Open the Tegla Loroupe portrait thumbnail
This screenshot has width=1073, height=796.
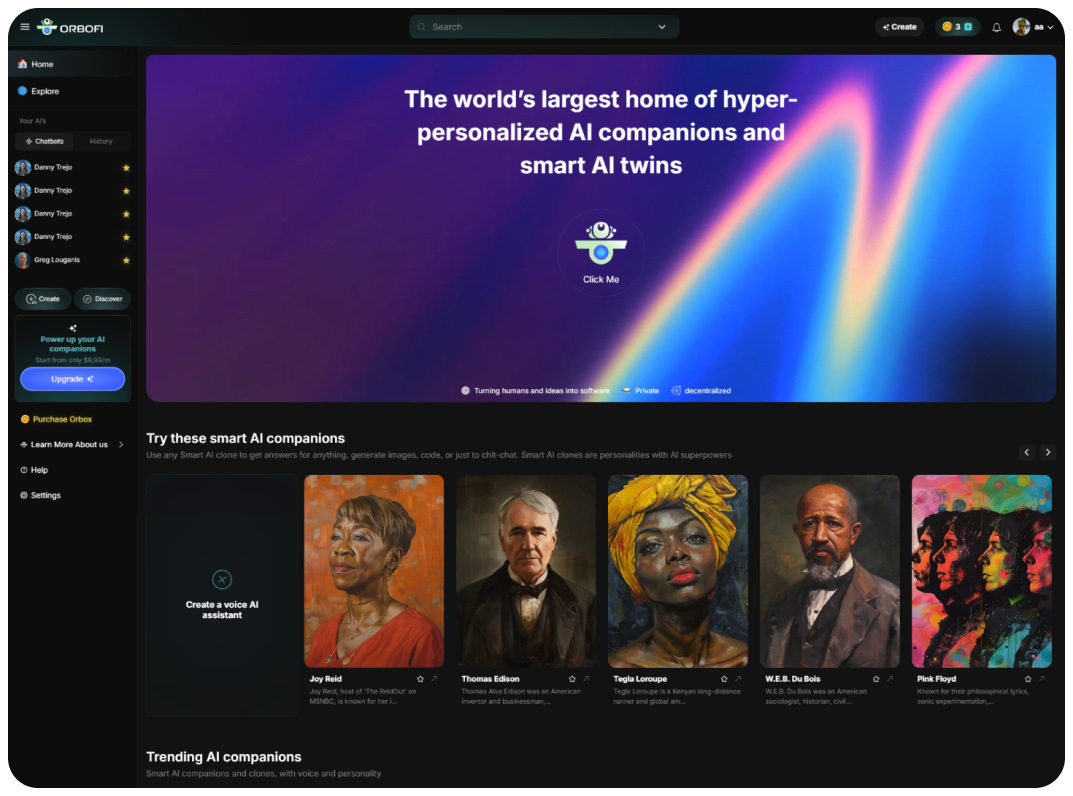(677, 571)
